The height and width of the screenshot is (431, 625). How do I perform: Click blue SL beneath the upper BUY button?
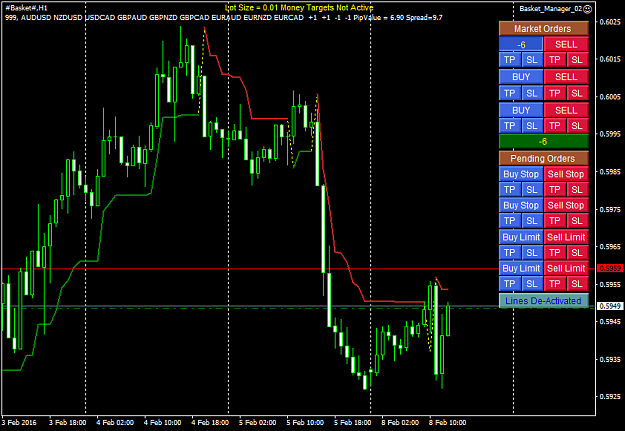click(532, 93)
